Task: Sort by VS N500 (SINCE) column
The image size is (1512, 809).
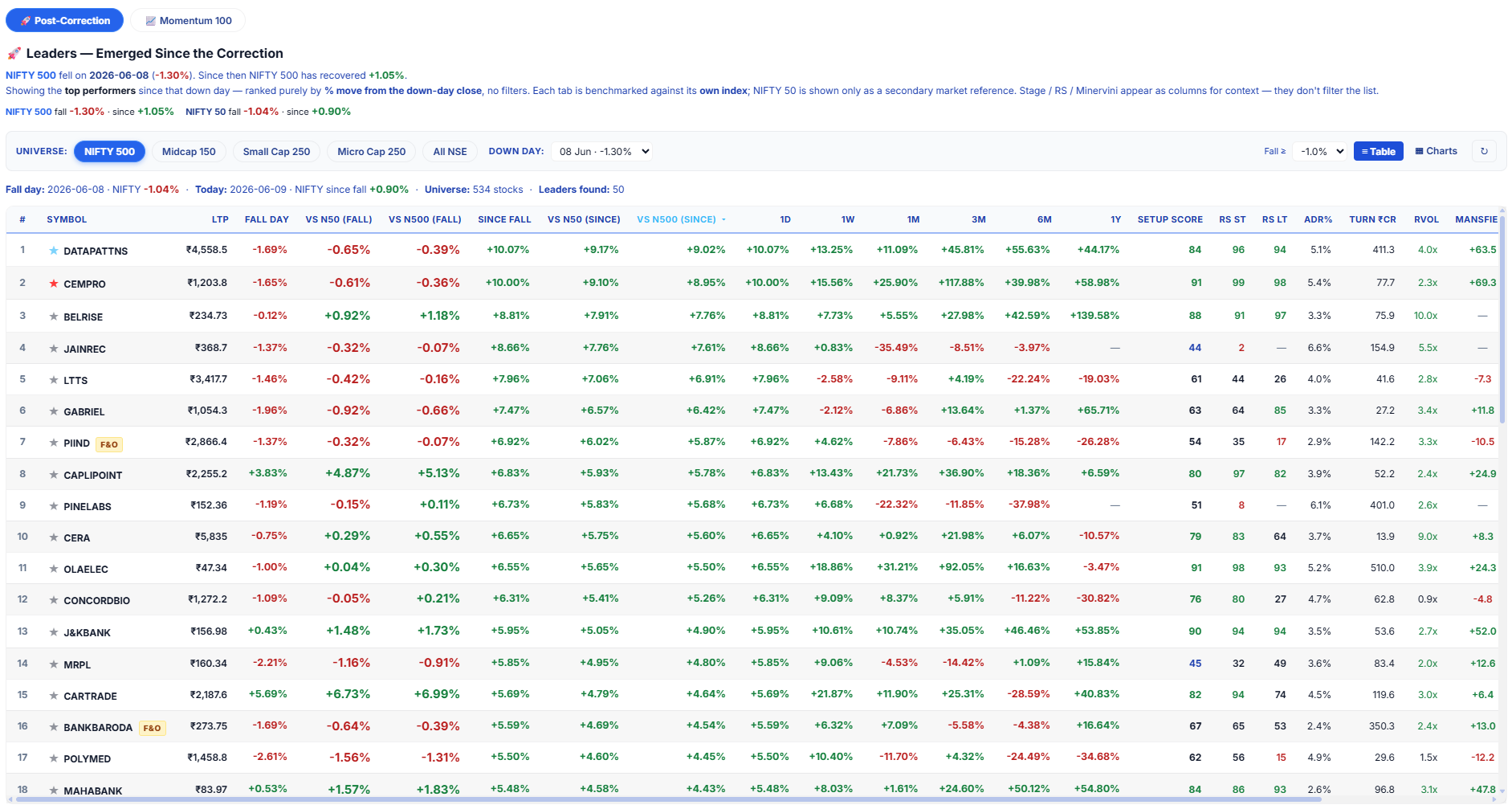Action: [680, 219]
